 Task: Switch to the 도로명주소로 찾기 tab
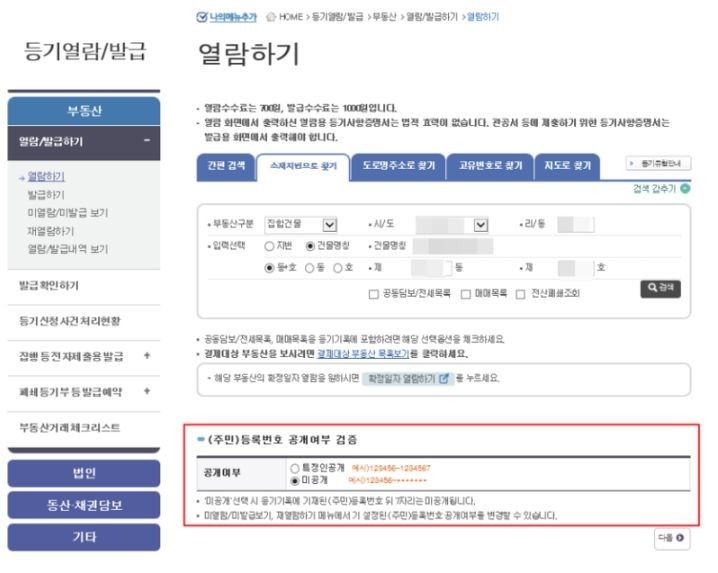[398, 167]
